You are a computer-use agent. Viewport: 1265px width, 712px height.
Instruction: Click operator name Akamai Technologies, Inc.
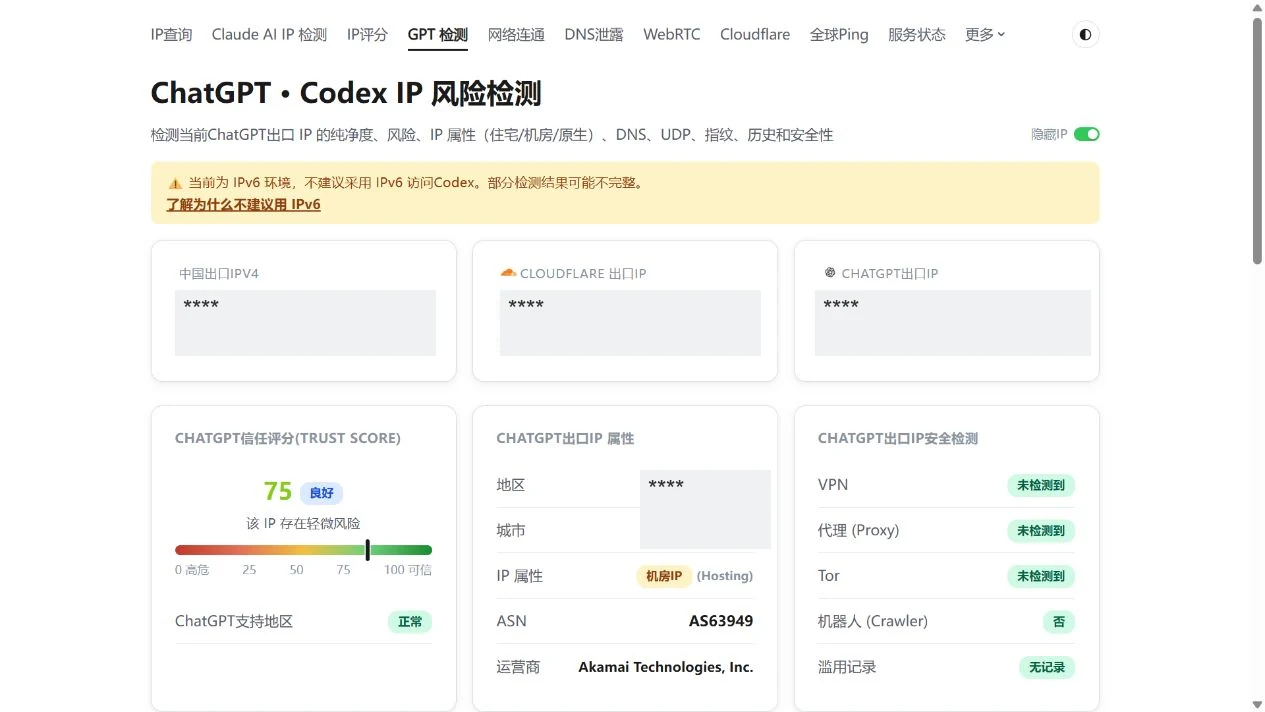666,667
